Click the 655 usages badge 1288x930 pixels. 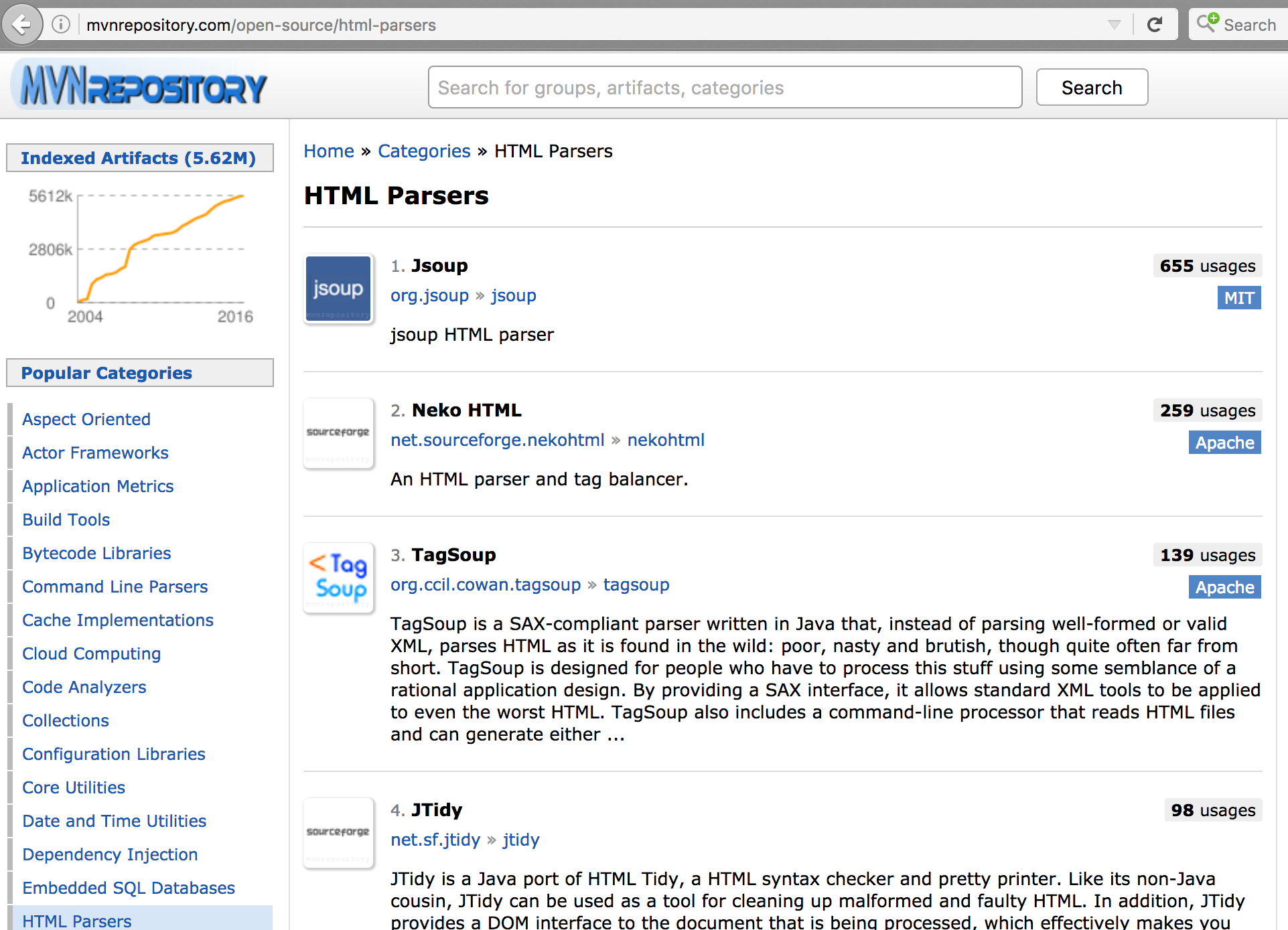1207,266
